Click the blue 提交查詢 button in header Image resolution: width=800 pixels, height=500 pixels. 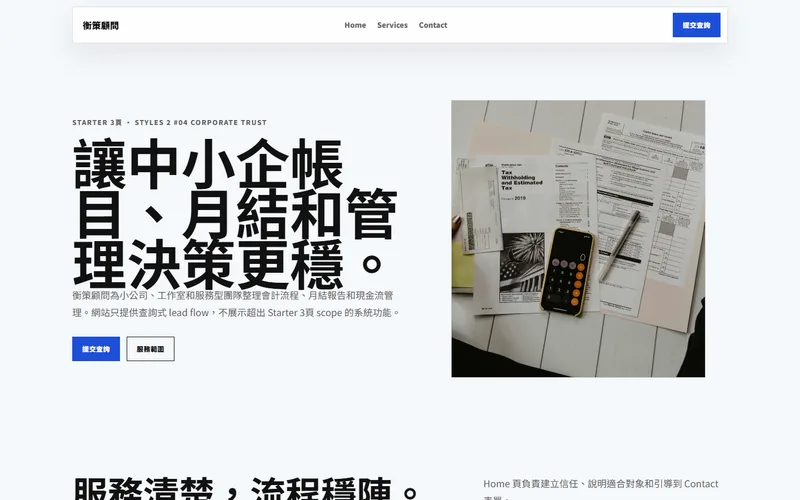pos(696,25)
